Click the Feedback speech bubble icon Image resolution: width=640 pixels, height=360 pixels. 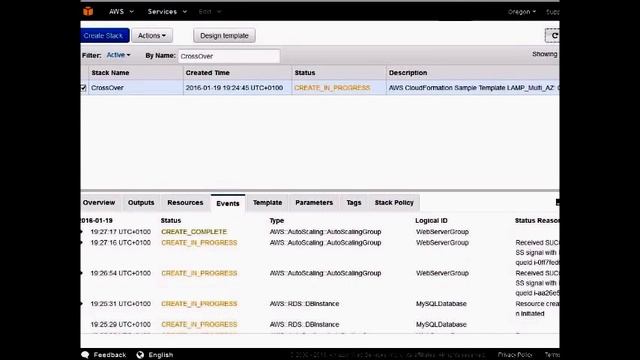pos(85,355)
